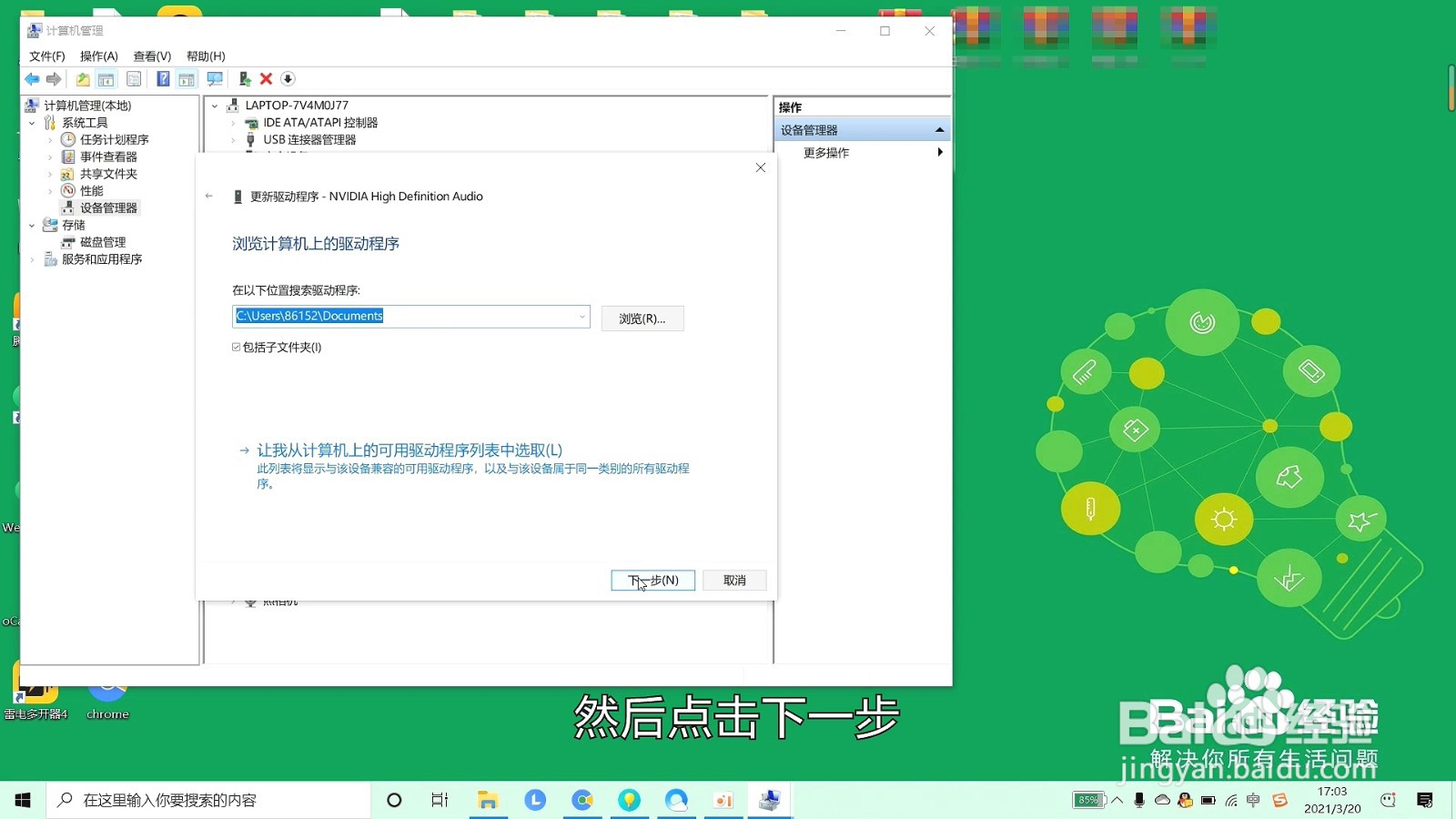1456x819 pixels.
Task: Expand USB 连接器管理器 device category
Action: [233, 140]
